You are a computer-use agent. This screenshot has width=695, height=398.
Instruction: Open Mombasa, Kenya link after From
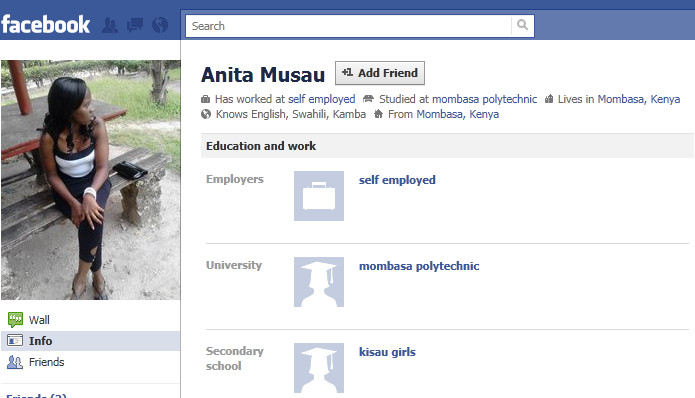pyautogui.click(x=457, y=114)
